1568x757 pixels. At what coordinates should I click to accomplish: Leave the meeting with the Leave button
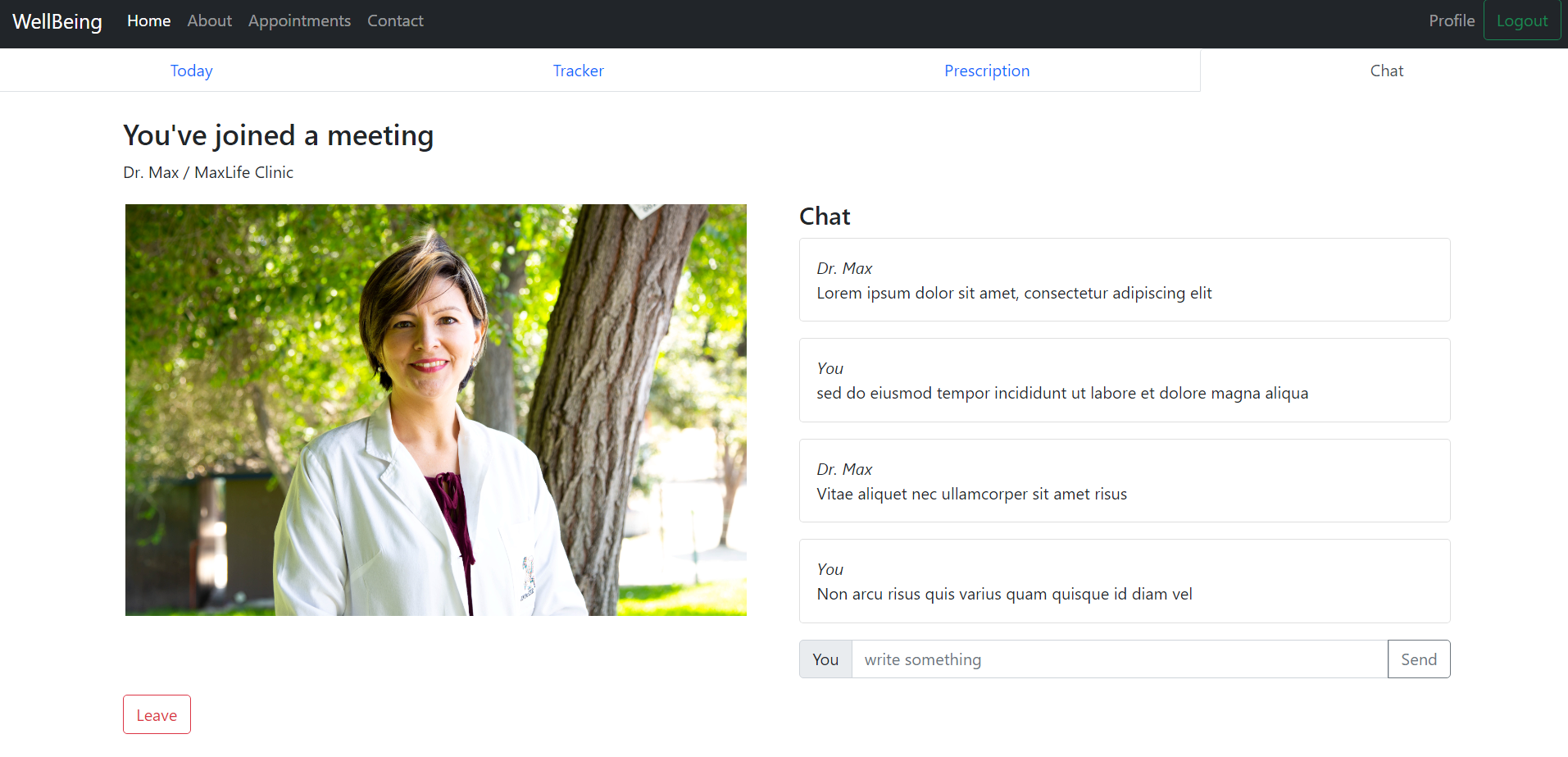[157, 715]
